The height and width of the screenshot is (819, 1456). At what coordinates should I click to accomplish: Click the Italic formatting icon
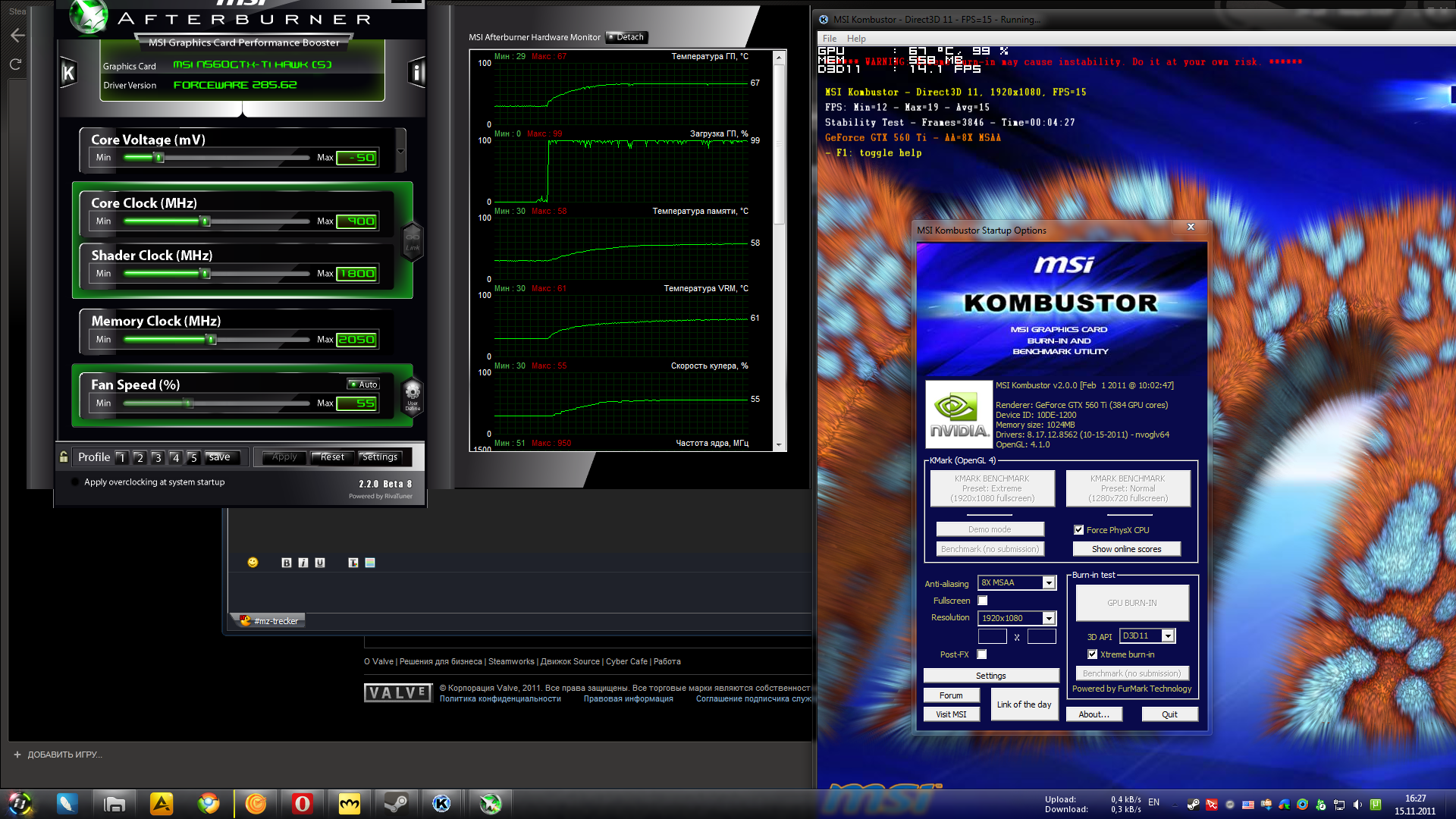(x=303, y=563)
